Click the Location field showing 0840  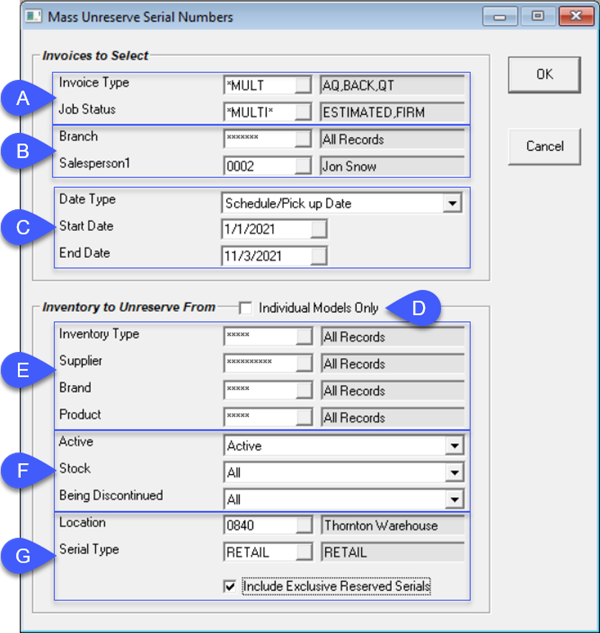260,525
